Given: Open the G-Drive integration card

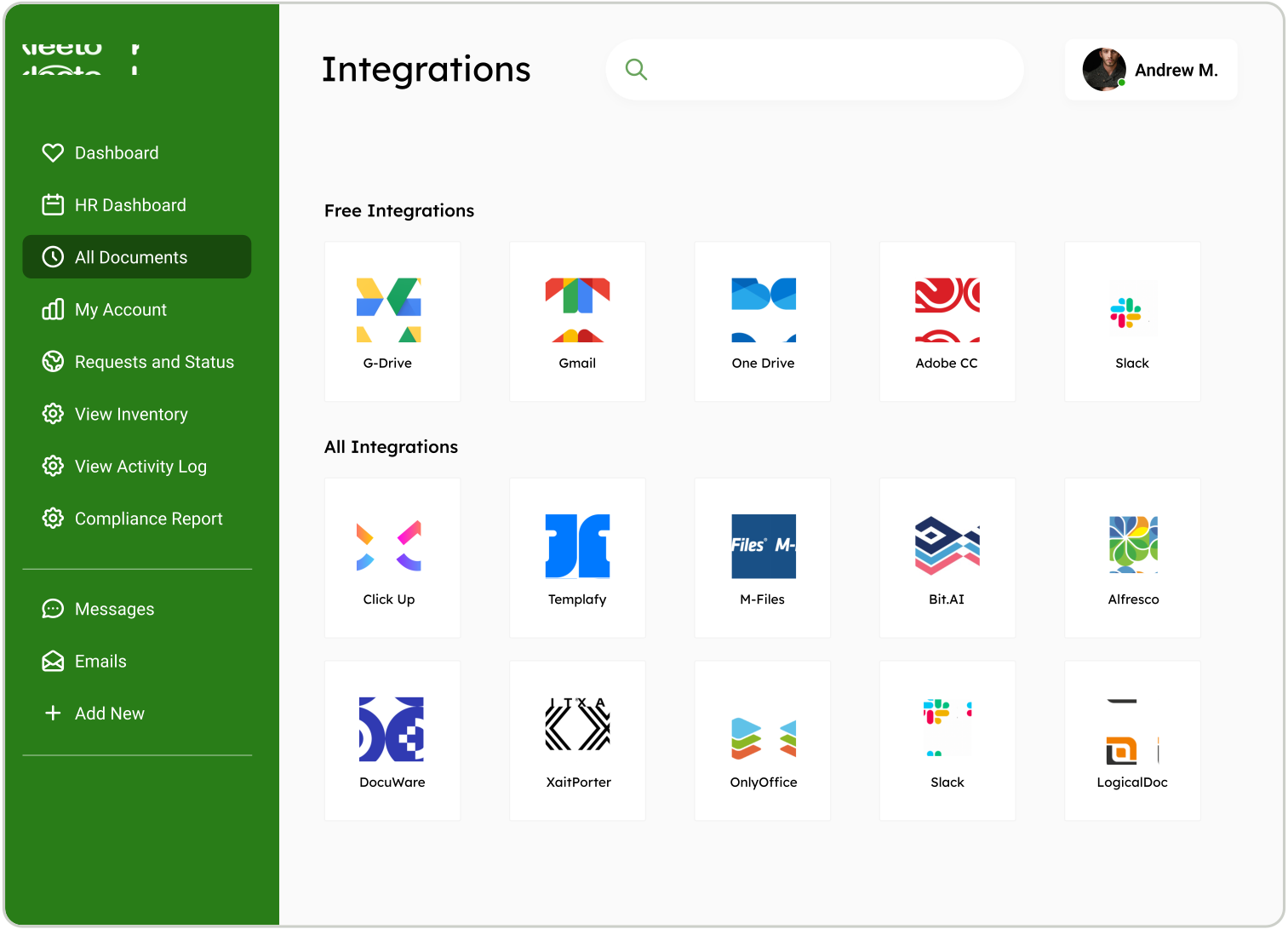Looking at the screenshot, I should pyautogui.click(x=392, y=321).
